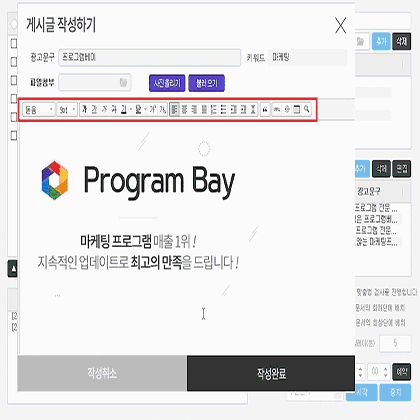Open the font family dropdown

coord(39,109)
